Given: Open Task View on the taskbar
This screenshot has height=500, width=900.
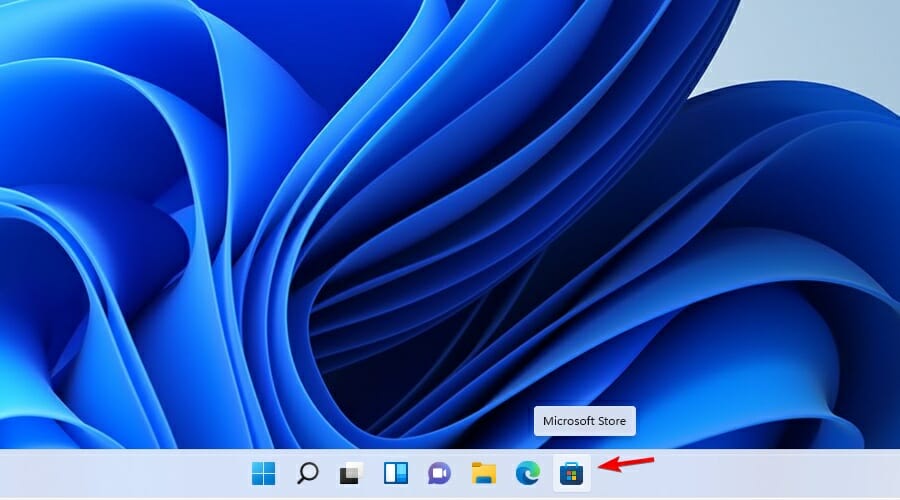Looking at the screenshot, I should click(351, 474).
